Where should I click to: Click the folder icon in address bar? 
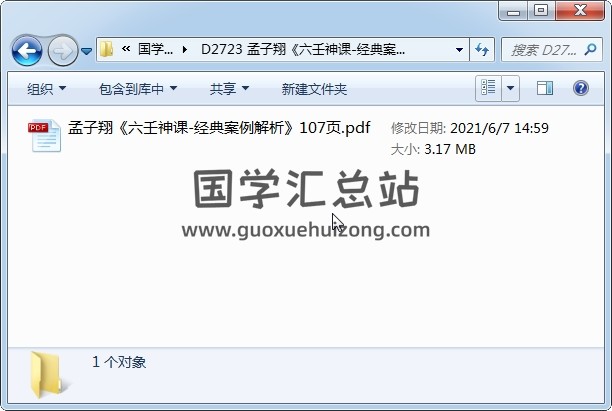pyautogui.click(x=106, y=50)
